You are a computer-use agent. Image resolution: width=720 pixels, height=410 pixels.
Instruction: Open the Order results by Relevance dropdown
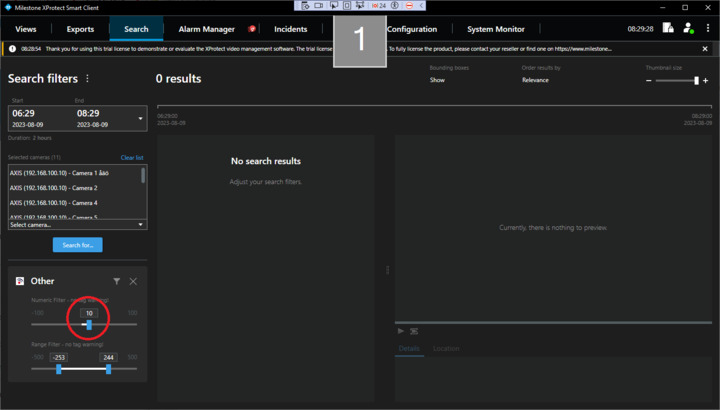click(x=535, y=80)
